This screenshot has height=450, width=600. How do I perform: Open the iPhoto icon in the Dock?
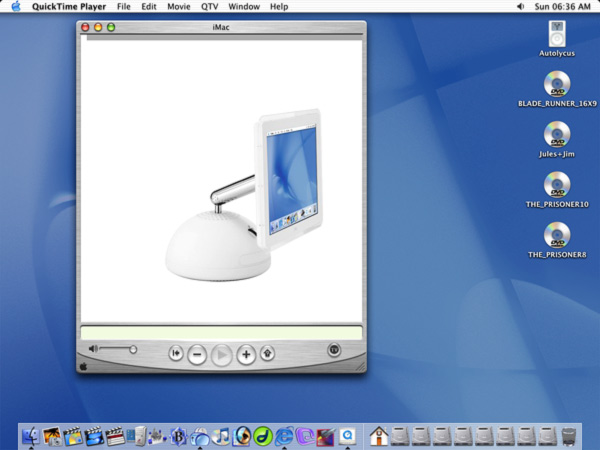pyautogui.click(x=52, y=436)
